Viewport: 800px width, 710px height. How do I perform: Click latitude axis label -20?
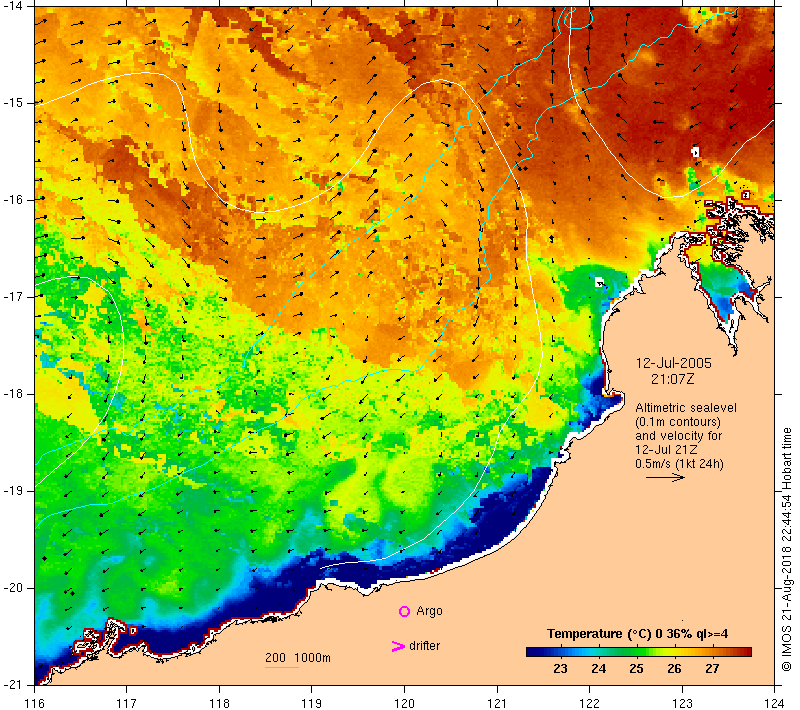click(12, 588)
